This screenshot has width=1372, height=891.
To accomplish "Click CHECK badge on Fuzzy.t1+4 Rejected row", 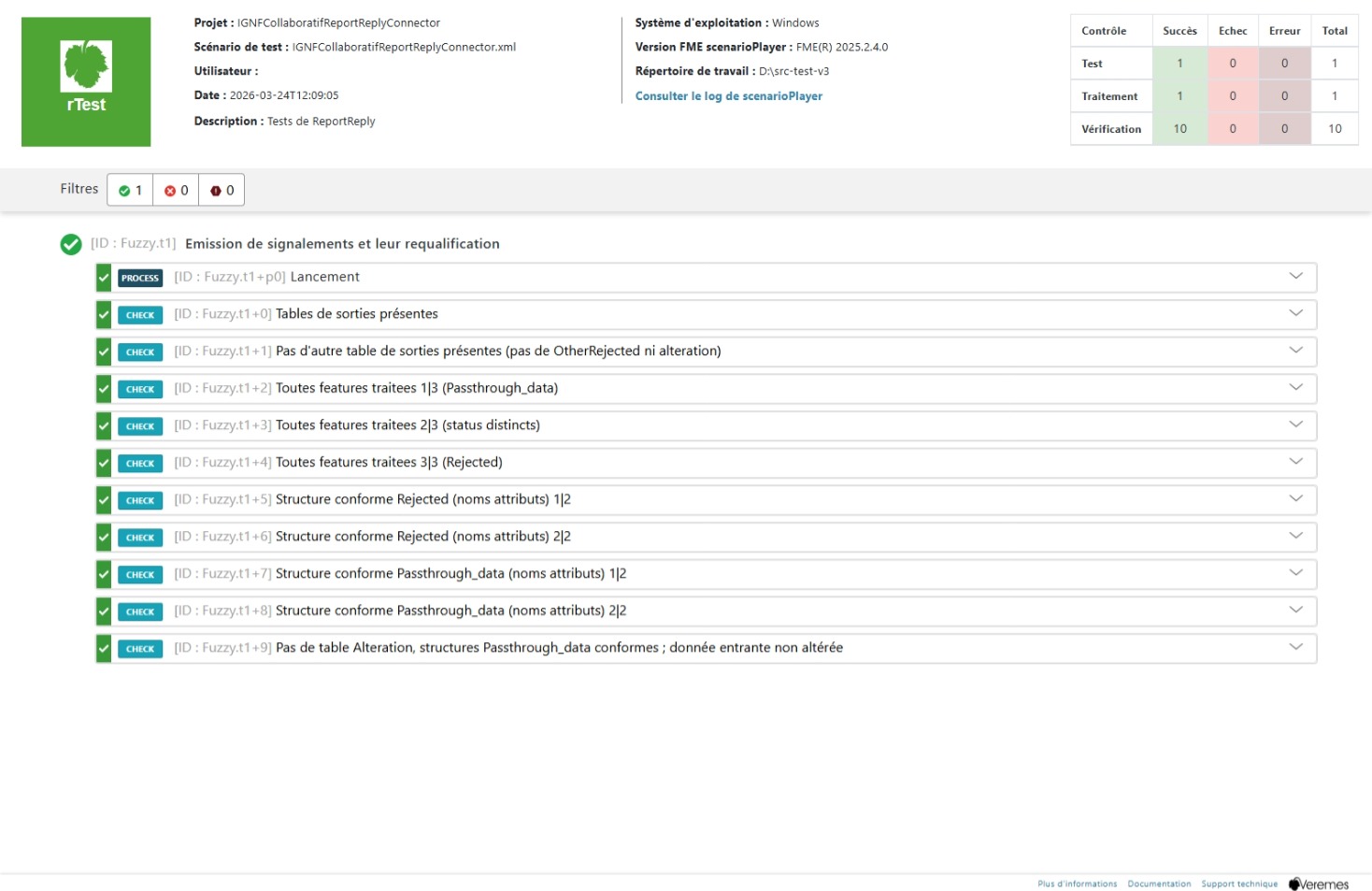I will click(140, 464).
